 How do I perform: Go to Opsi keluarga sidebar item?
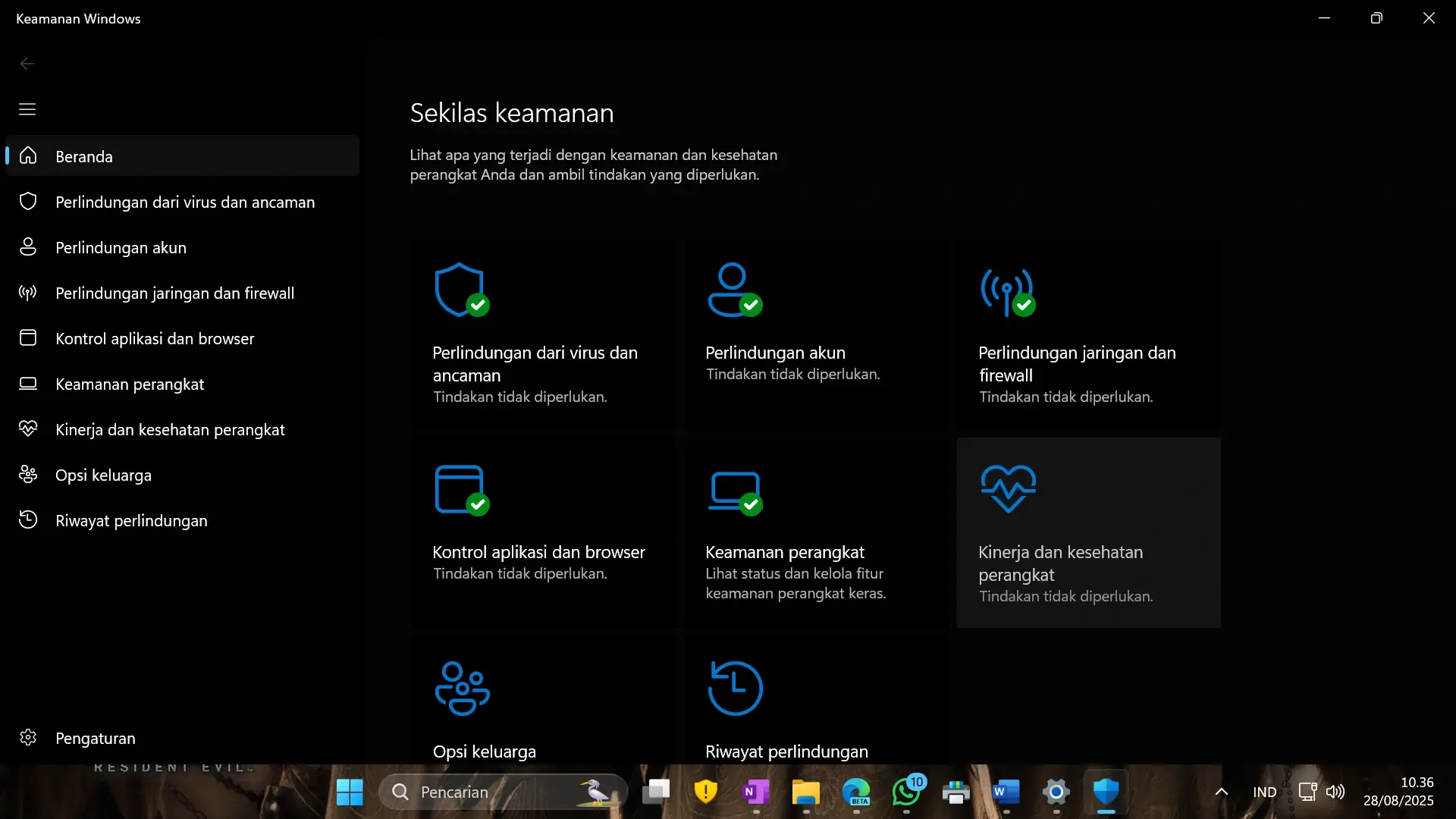183,474
